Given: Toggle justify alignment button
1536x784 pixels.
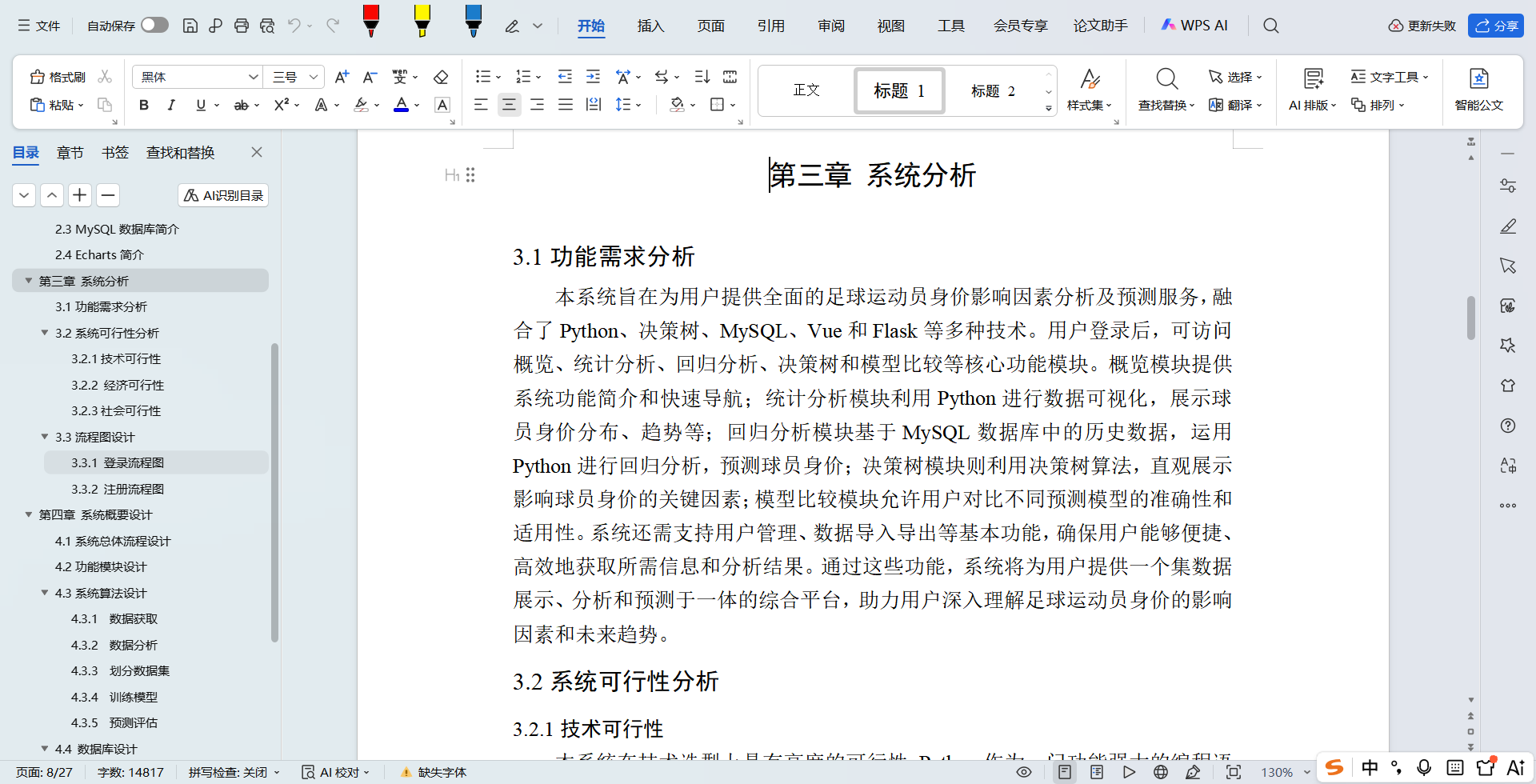Looking at the screenshot, I should (x=566, y=105).
